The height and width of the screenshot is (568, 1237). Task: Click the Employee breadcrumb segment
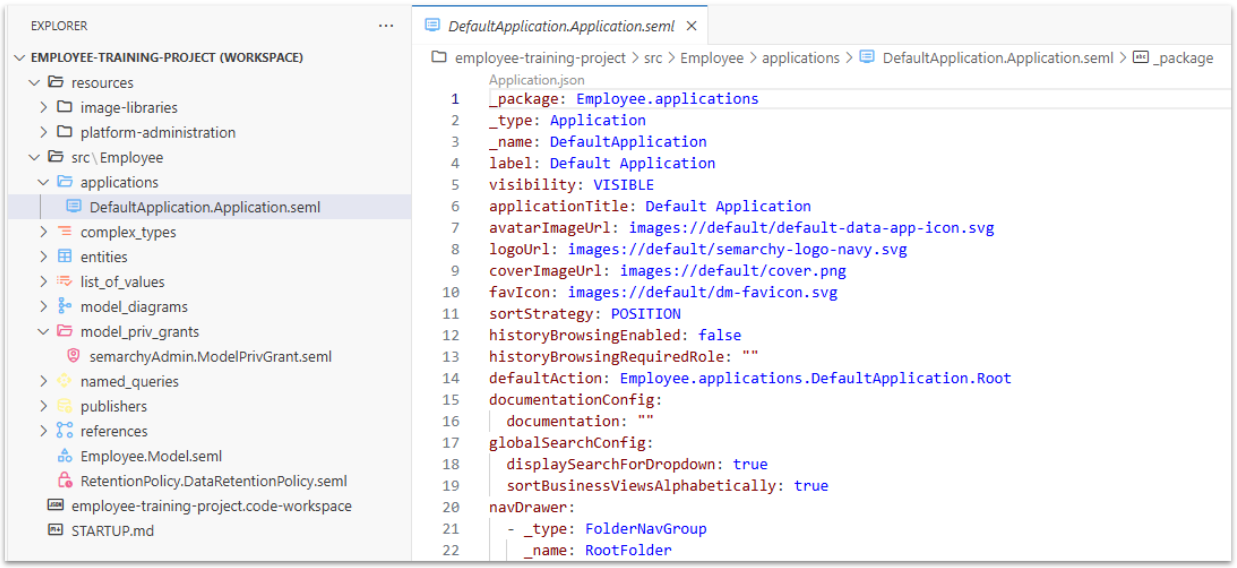point(711,58)
